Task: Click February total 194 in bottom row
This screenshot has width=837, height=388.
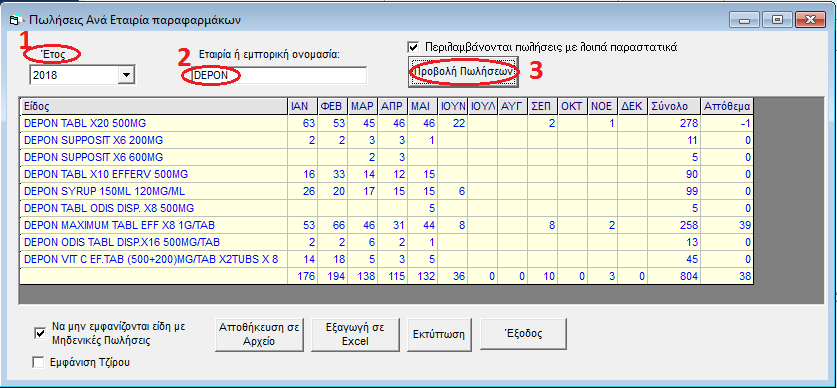Action: click(x=333, y=276)
